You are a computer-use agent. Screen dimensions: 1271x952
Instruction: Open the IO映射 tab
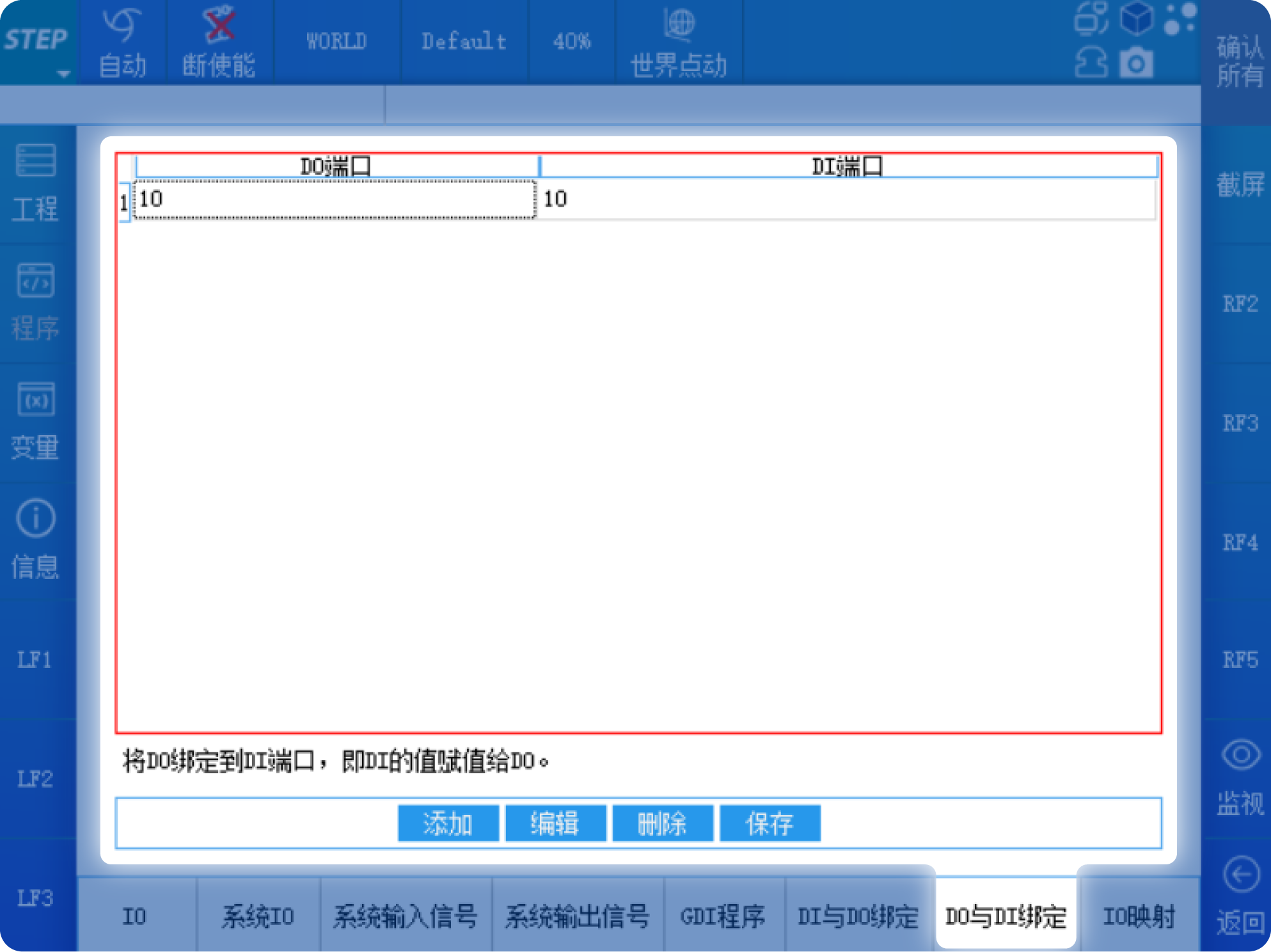pos(1139,916)
